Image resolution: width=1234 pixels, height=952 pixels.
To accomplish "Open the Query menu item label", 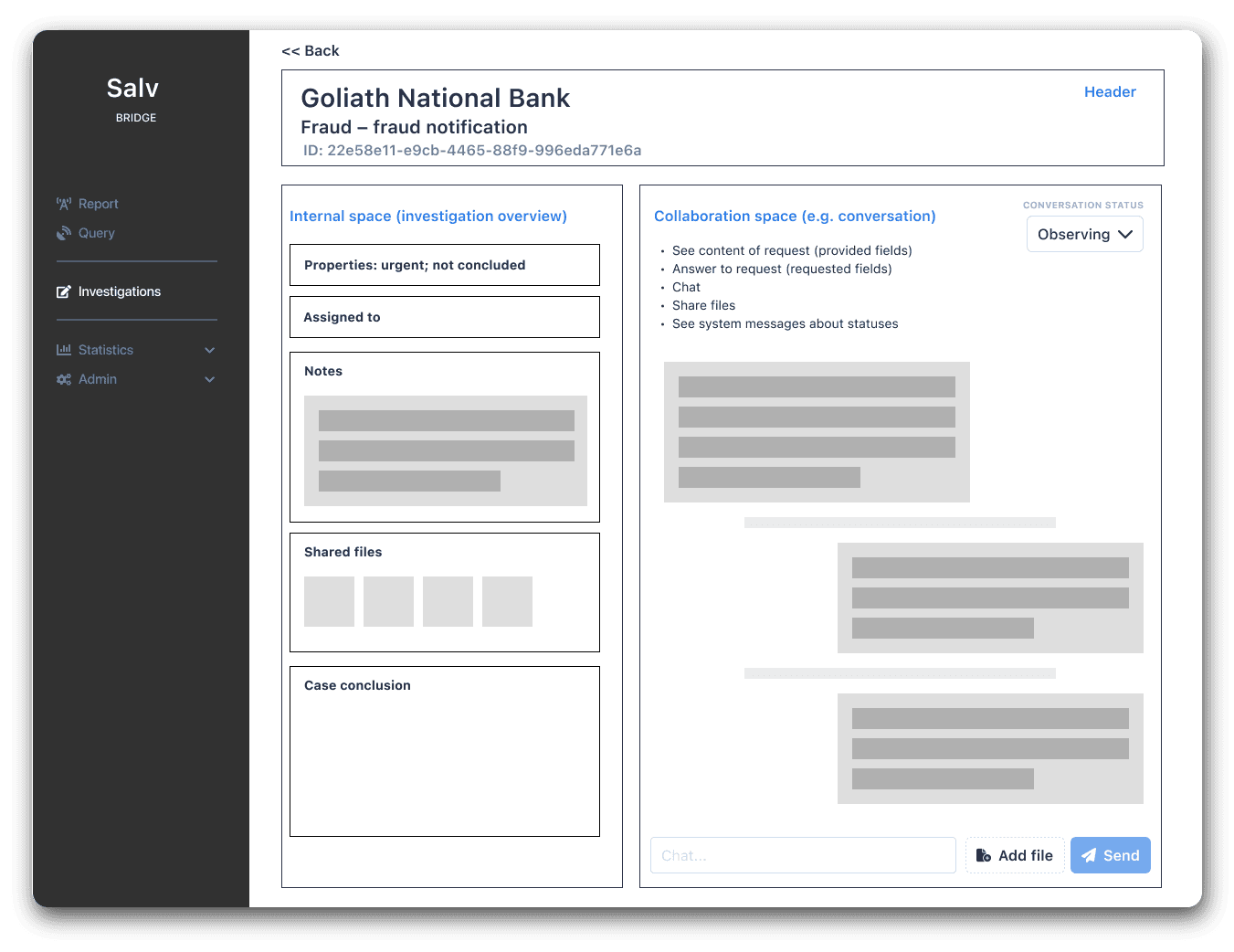I will pyautogui.click(x=97, y=233).
